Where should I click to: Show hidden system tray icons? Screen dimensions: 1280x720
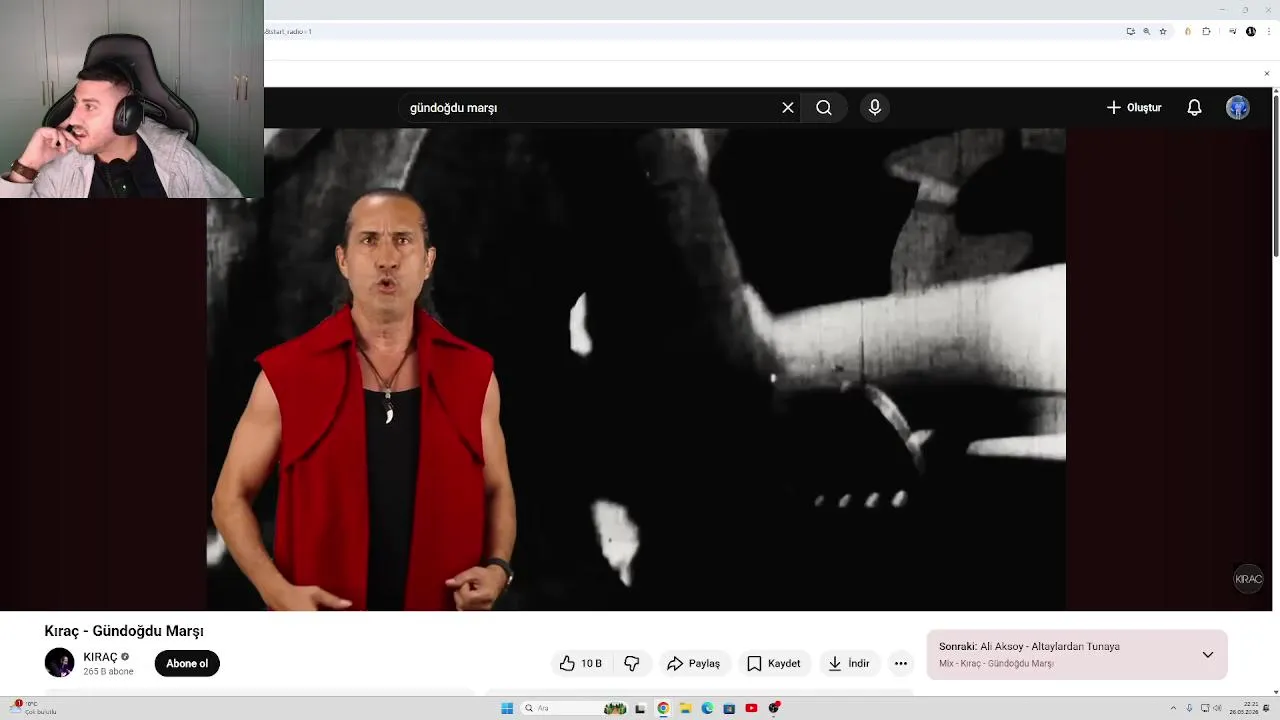[x=1175, y=708]
